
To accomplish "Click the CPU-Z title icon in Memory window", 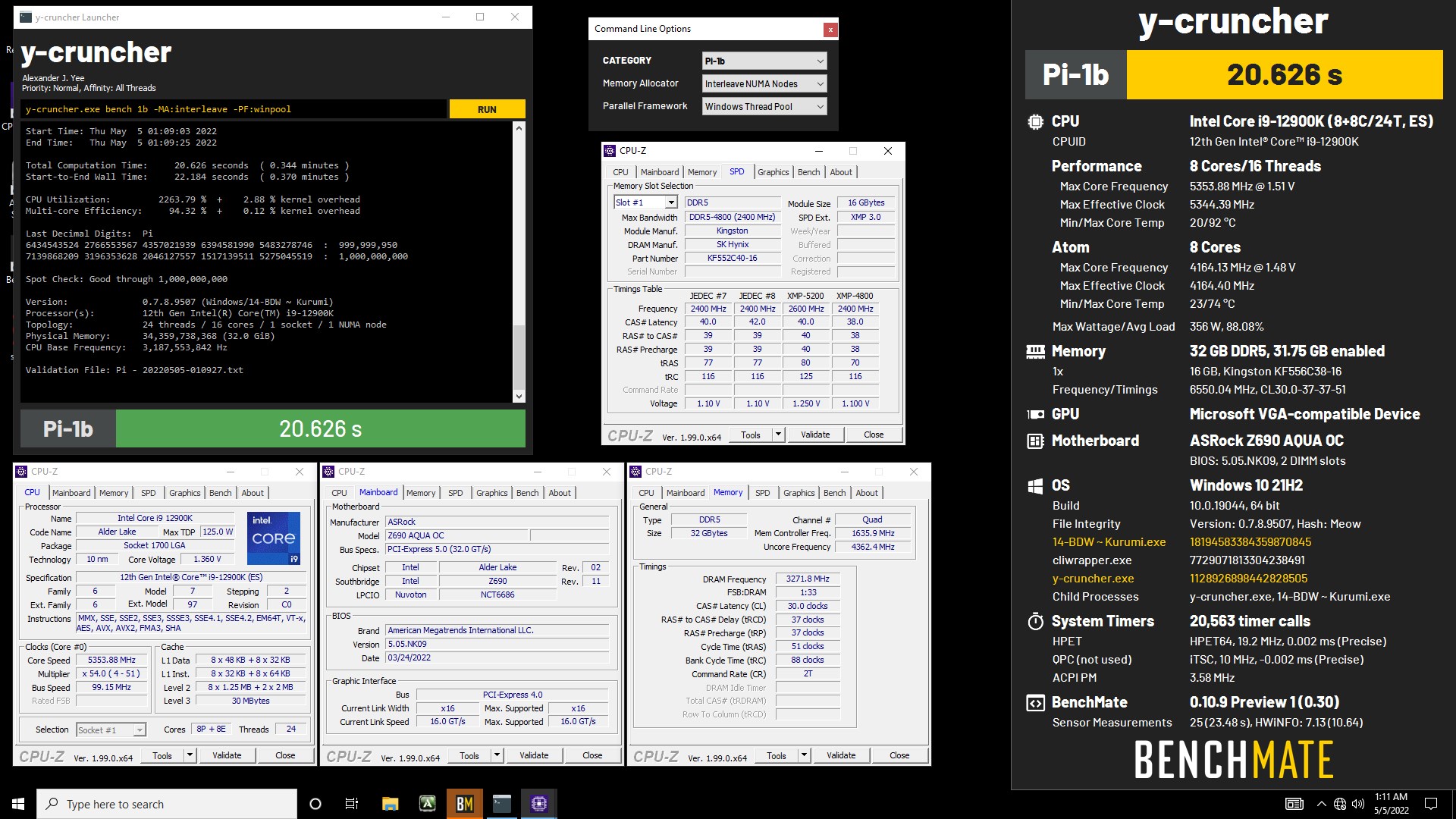I will pyautogui.click(x=635, y=472).
